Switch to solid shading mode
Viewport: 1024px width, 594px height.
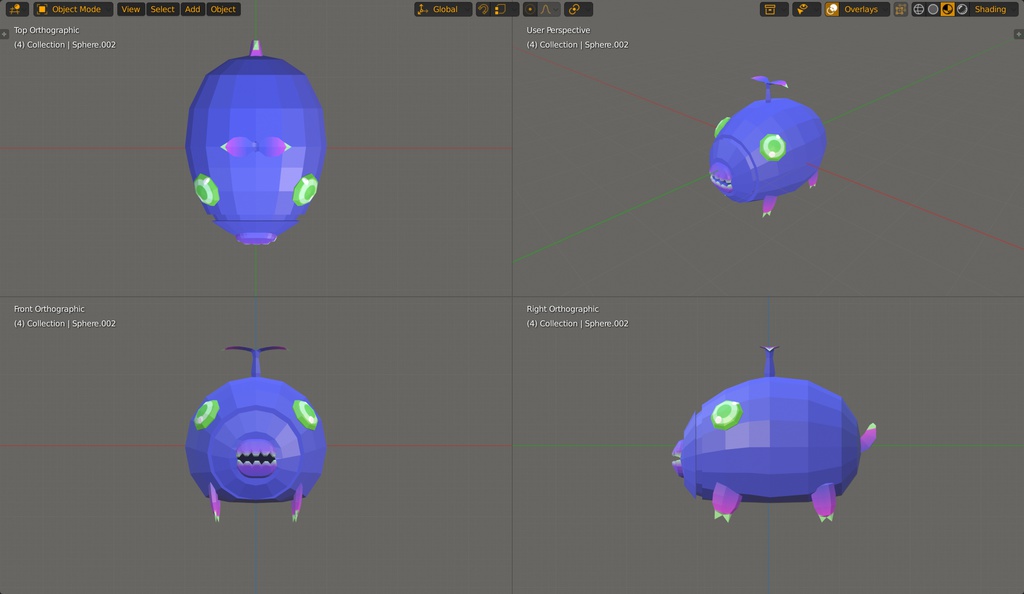point(933,9)
